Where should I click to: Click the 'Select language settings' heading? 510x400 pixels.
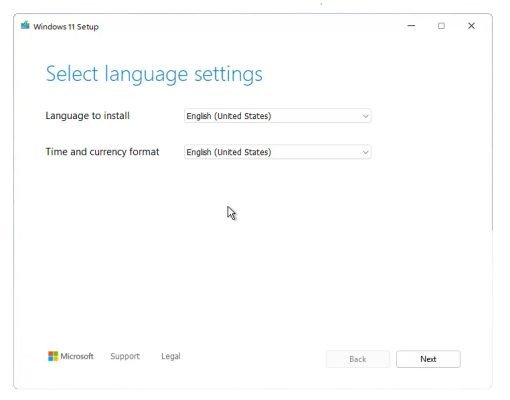154,74
